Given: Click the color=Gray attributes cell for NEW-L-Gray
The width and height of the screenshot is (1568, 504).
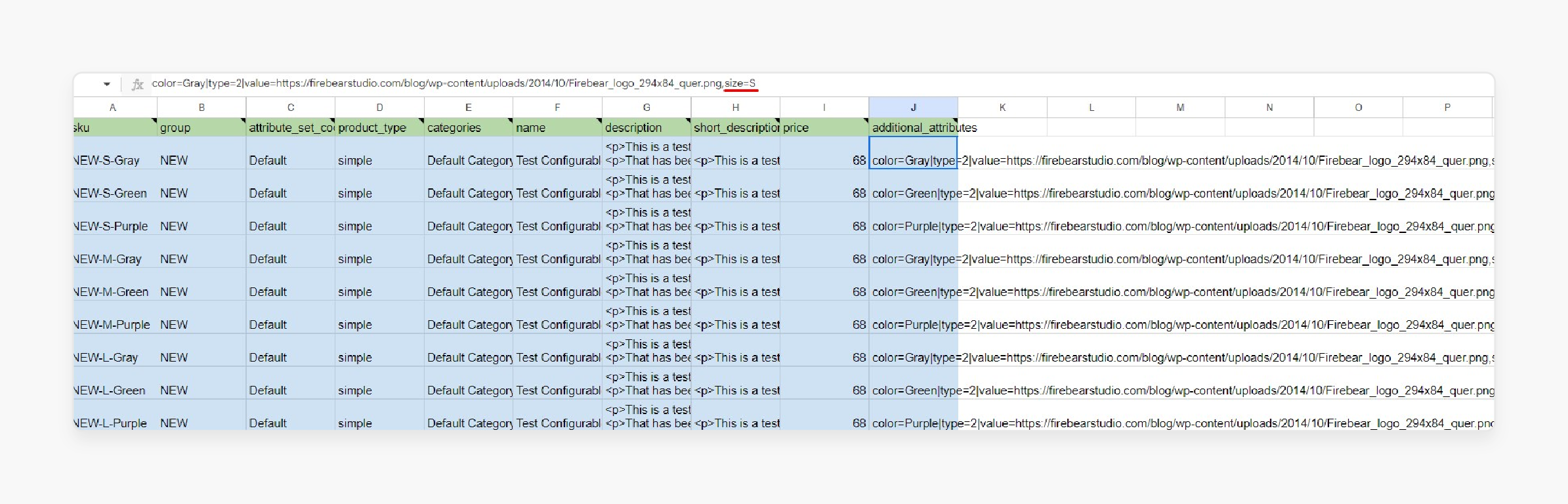Looking at the screenshot, I should 914,350.
